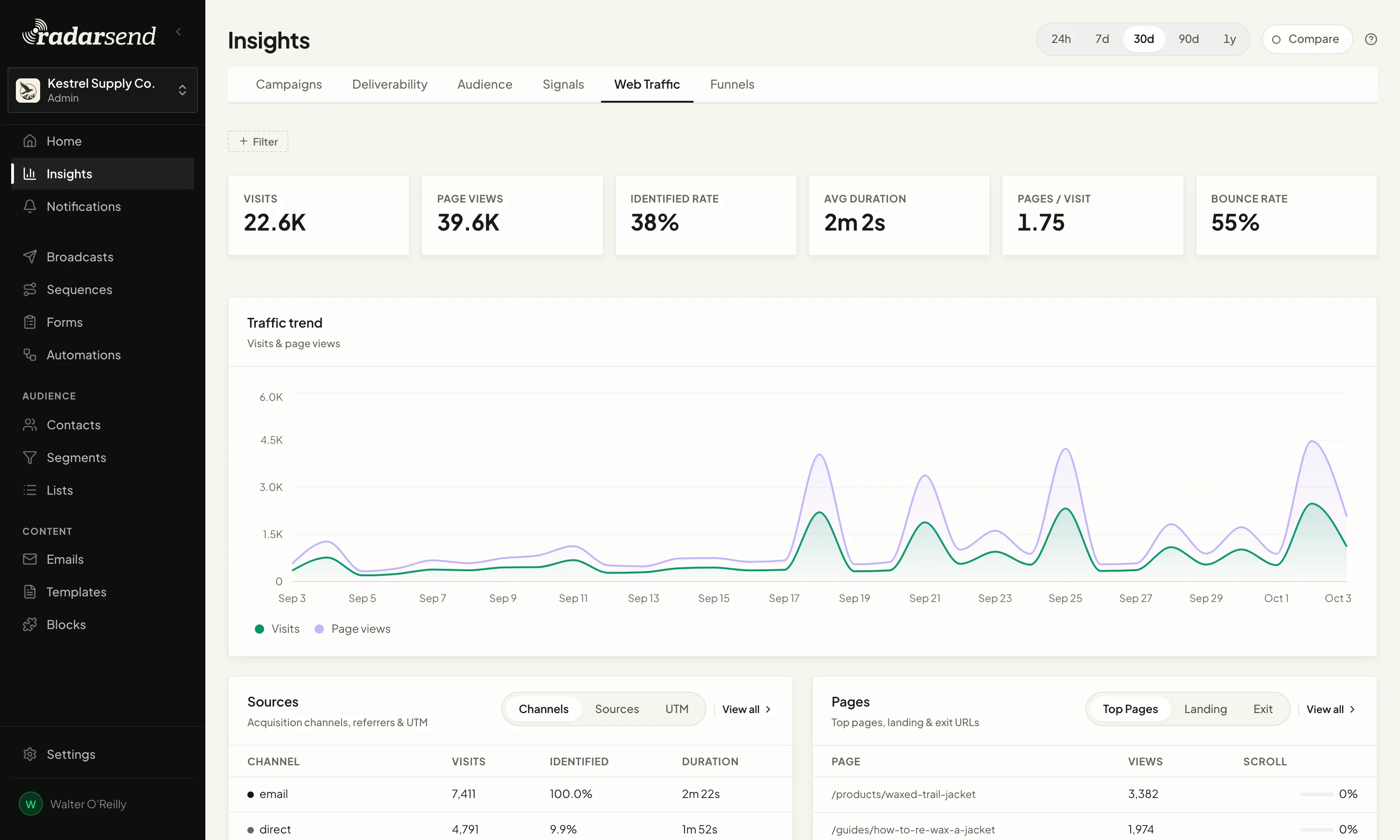The image size is (1400, 840).
Task: Select the 7d time range
Action: click(x=1101, y=39)
